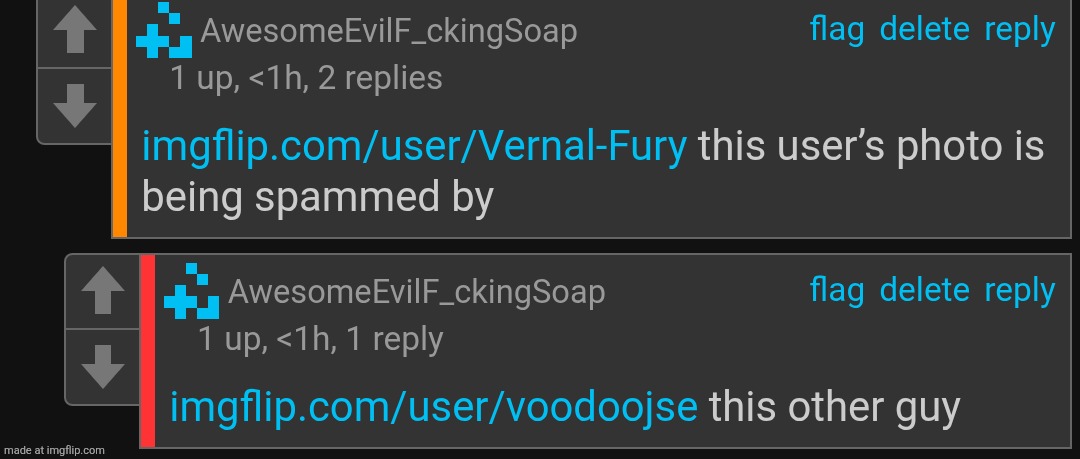Image resolution: width=1080 pixels, height=459 pixels.
Task: Open the imgflip.com/user/voodoojse link
Action: click(433, 407)
